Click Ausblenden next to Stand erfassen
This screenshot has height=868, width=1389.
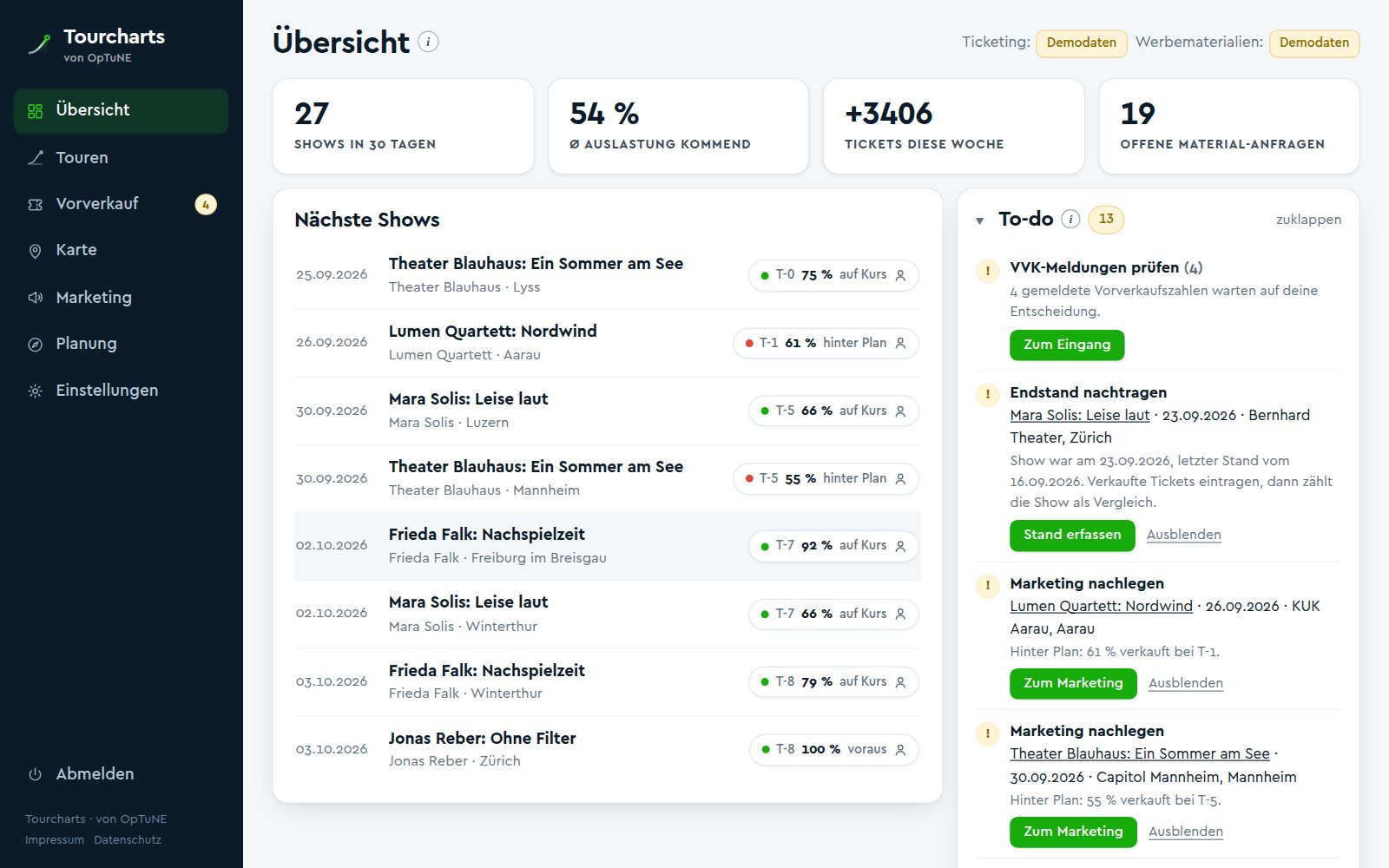coord(1184,535)
